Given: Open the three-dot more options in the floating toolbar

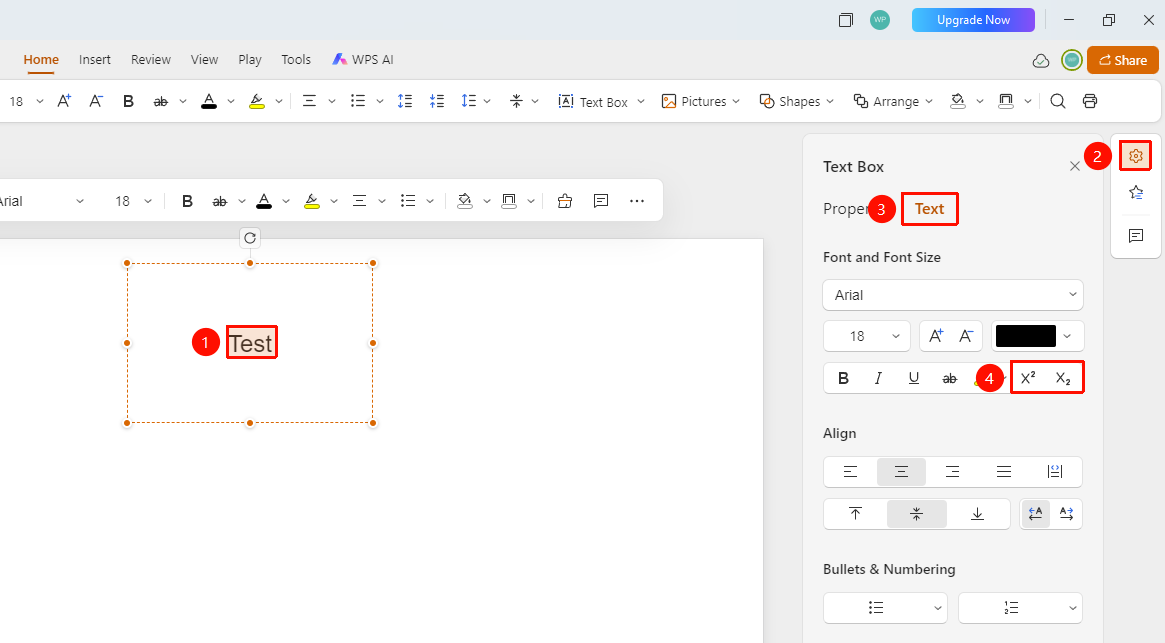Looking at the screenshot, I should pyautogui.click(x=637, y=201).
